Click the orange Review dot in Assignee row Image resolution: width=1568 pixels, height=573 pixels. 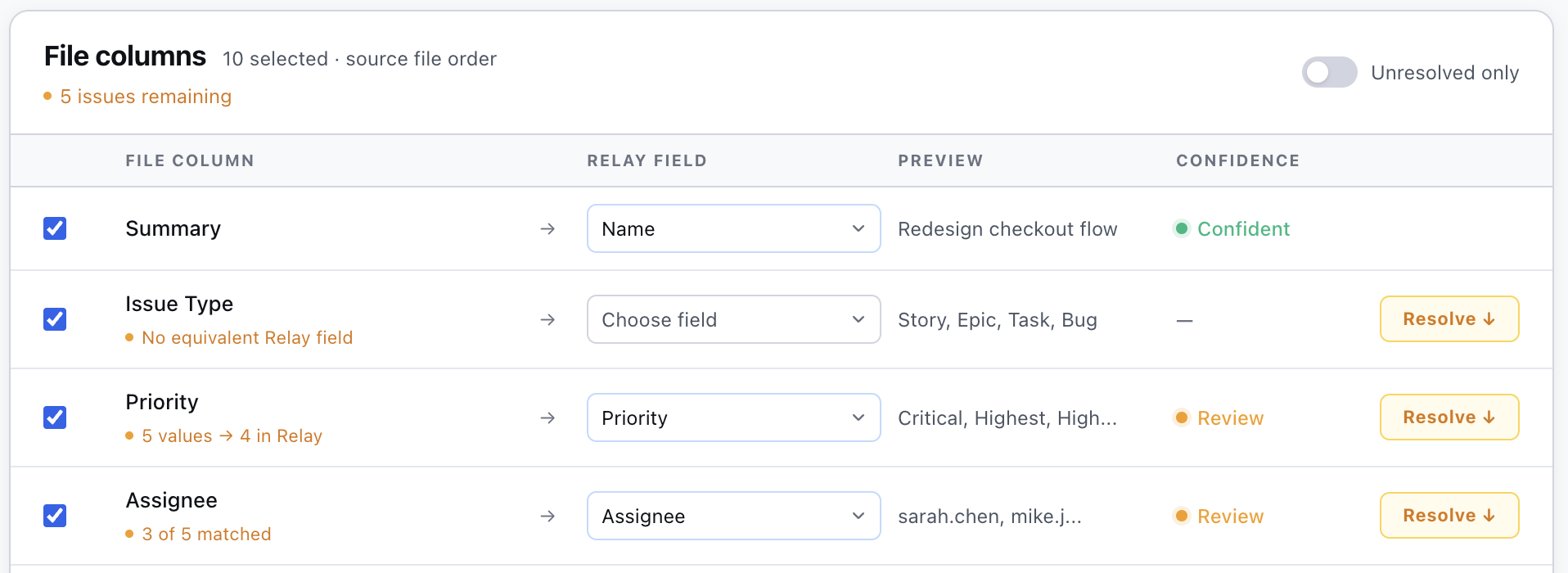click(x=1181, y=517)
